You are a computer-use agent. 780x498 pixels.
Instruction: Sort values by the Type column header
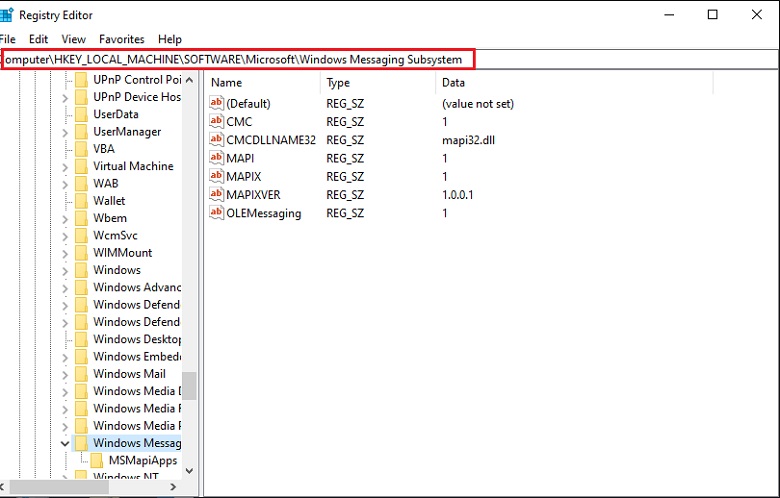tap(378, 82)
